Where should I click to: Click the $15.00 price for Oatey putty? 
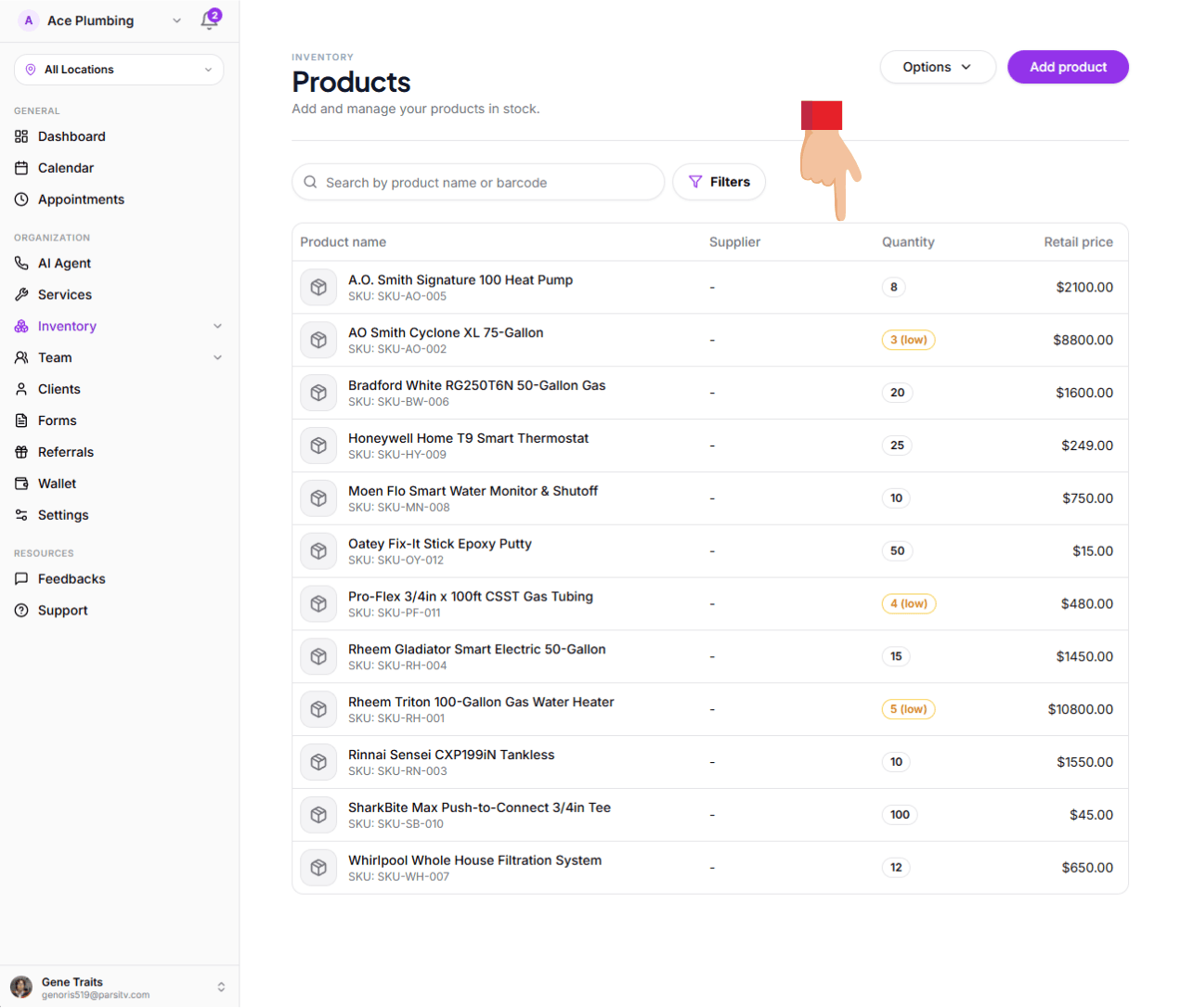click(1093, 551)
